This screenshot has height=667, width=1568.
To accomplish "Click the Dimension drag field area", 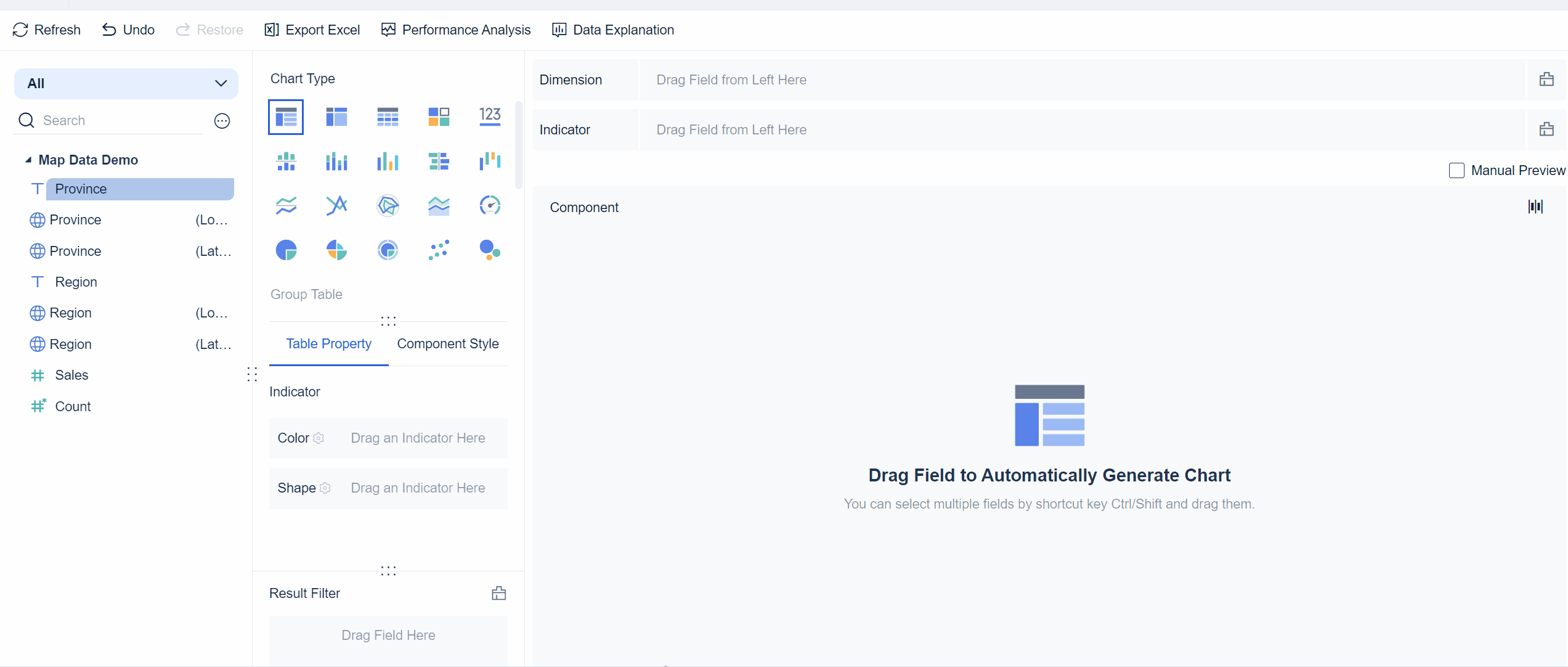I will point(1082,80).
